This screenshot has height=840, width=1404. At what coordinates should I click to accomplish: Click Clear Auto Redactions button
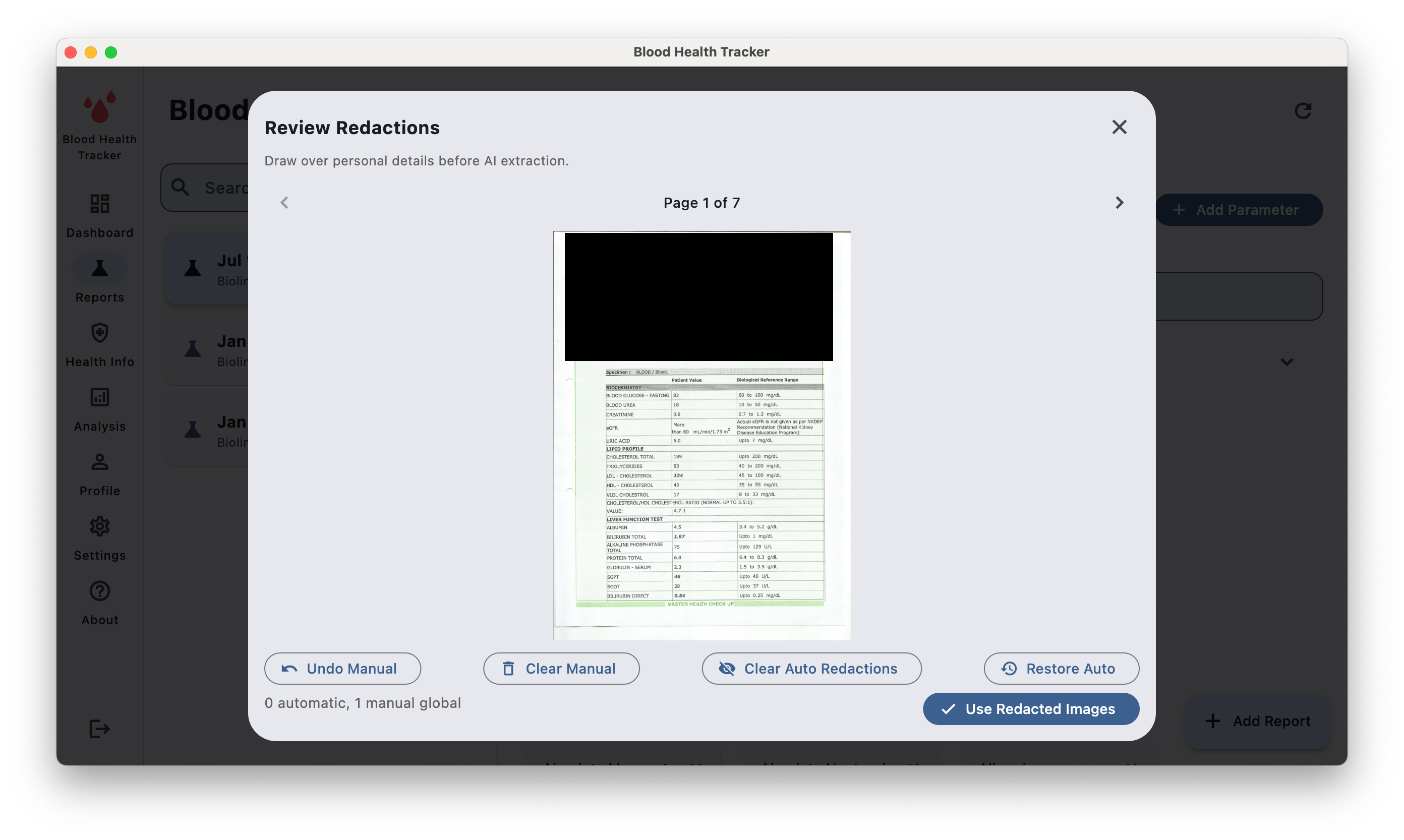tap(811, 669)
